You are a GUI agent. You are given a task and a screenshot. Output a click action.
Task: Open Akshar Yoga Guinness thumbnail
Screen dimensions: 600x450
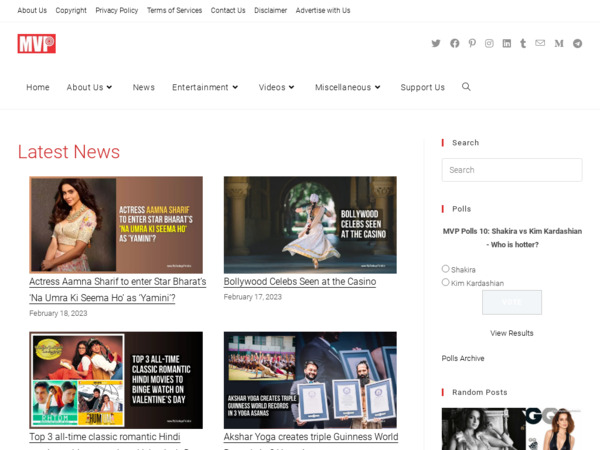click(310, 380)
